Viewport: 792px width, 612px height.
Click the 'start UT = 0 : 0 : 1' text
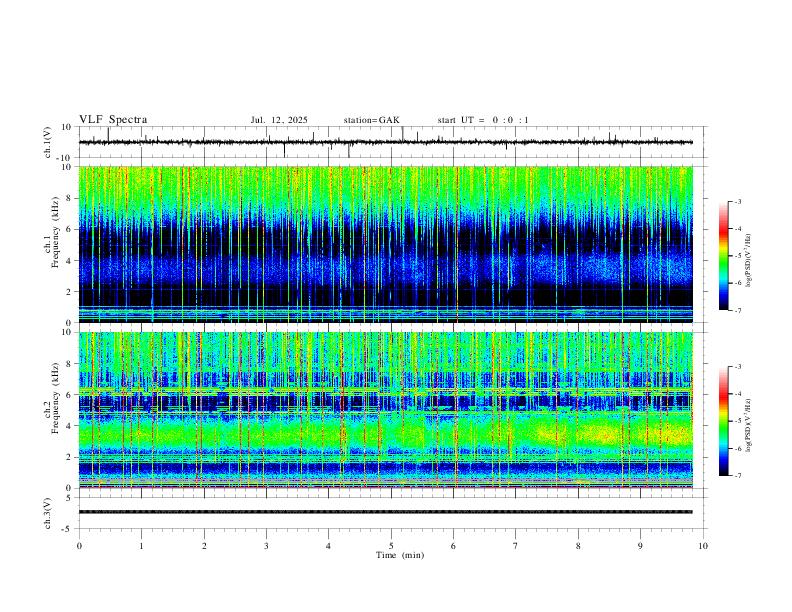[483, 120]
